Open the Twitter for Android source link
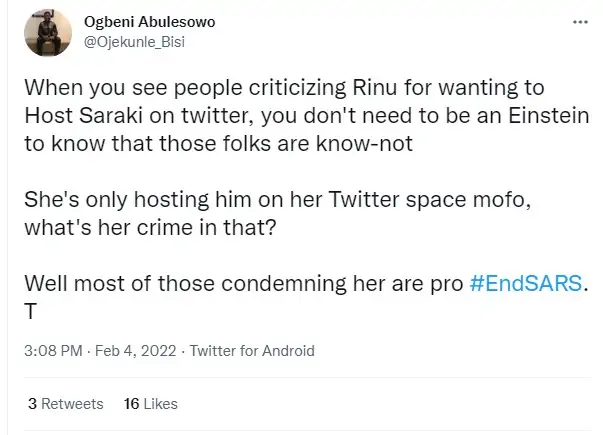The width and height of the screenshot is (603, 435). point(250,350)
